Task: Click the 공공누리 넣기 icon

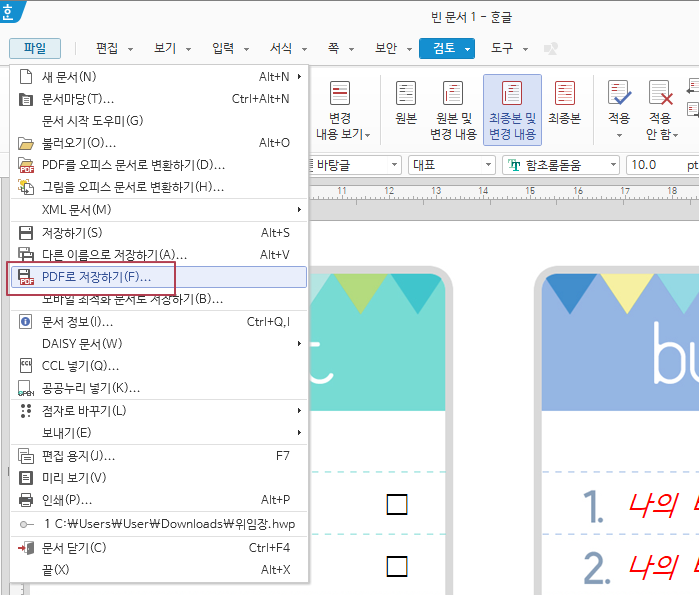Action: point(26,388)
